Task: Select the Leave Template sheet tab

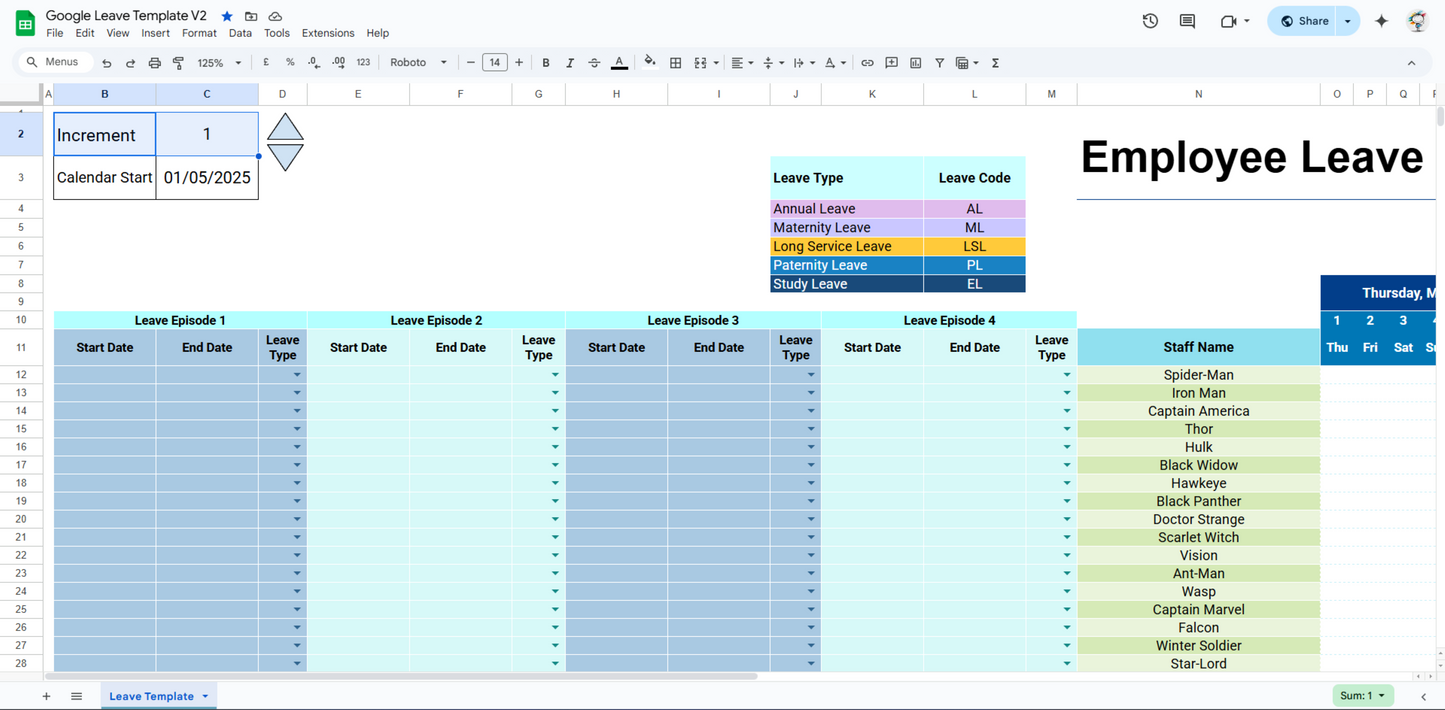Action: tap(151, 696)
